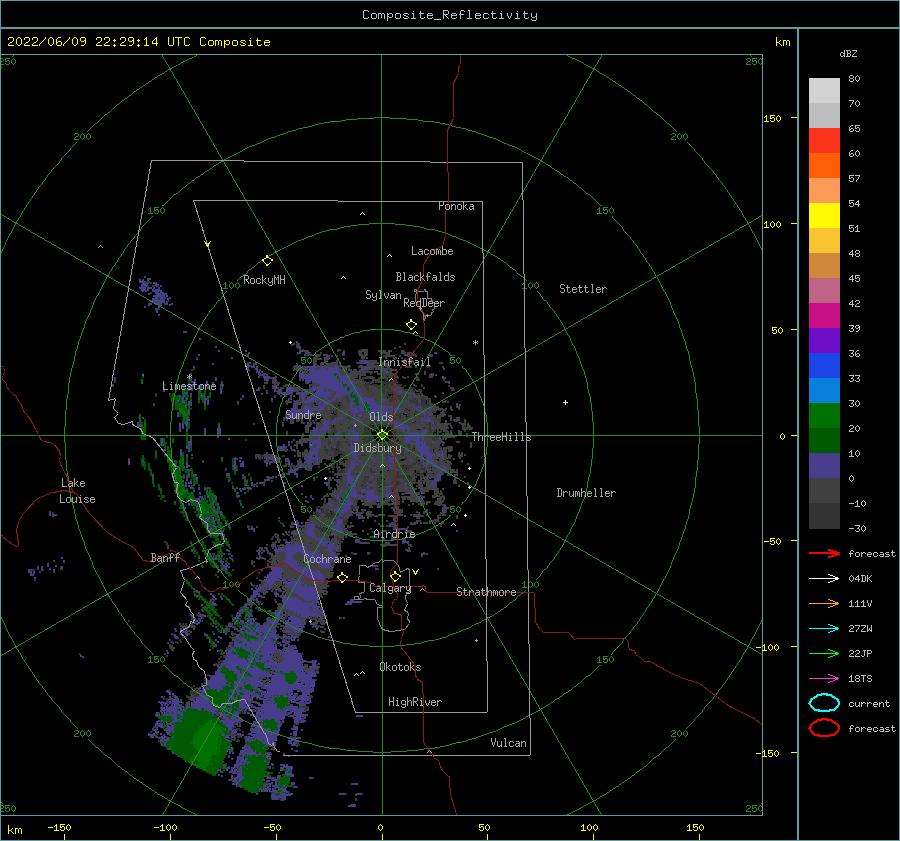900x841 pixels.
Task: Click the Sundre city label
Action: pos(303,414)
